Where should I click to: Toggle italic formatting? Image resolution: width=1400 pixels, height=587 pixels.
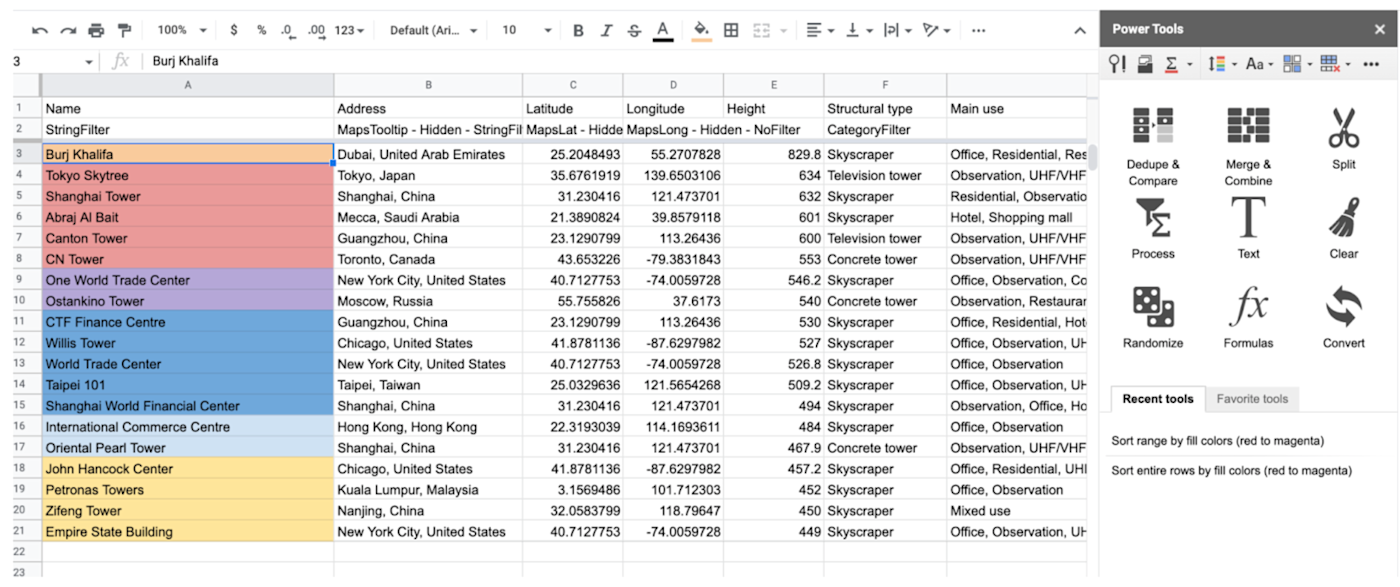[x=606, y=31]
